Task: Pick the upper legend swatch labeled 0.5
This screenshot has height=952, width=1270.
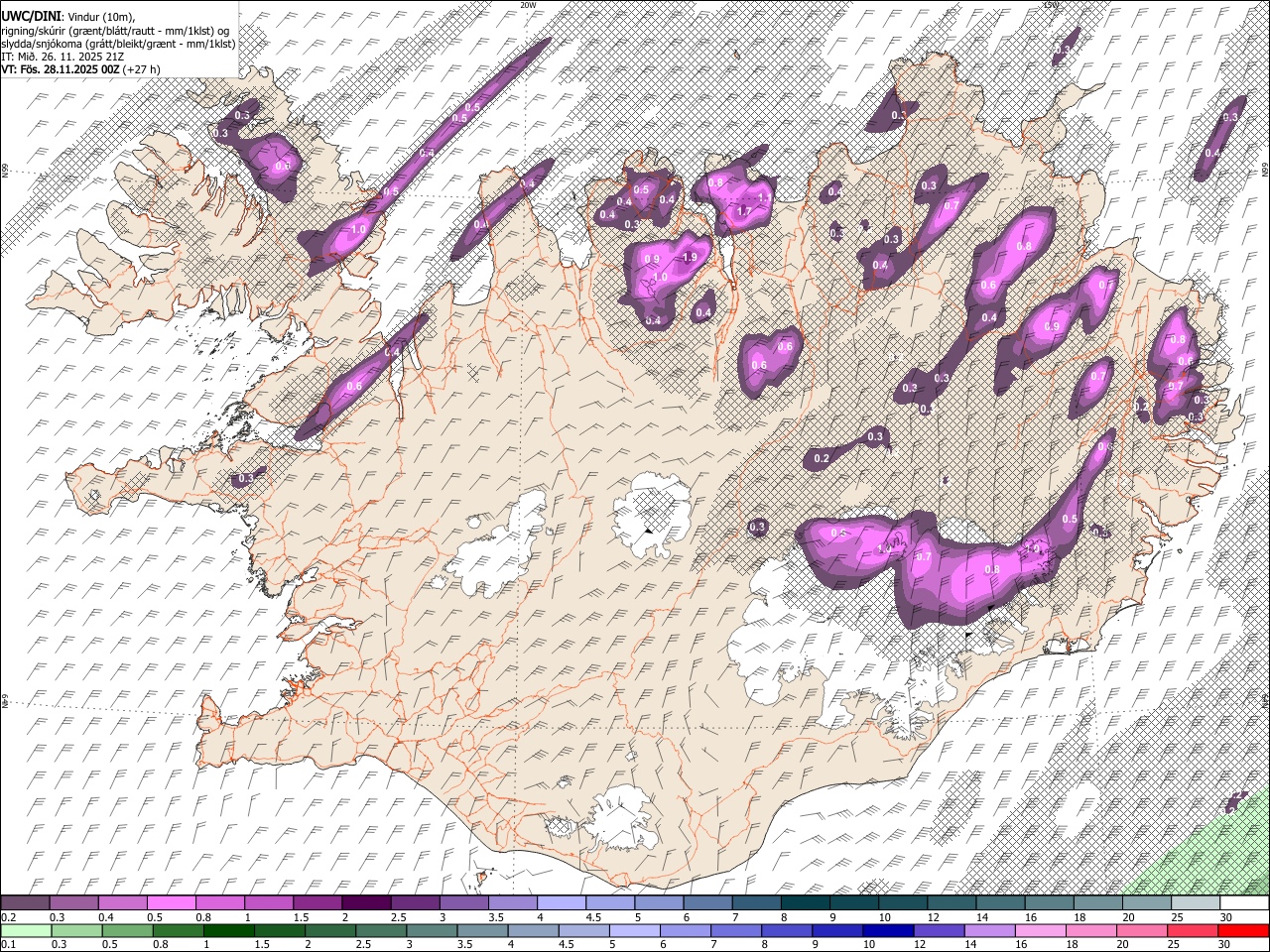Action: coord(171,903)
